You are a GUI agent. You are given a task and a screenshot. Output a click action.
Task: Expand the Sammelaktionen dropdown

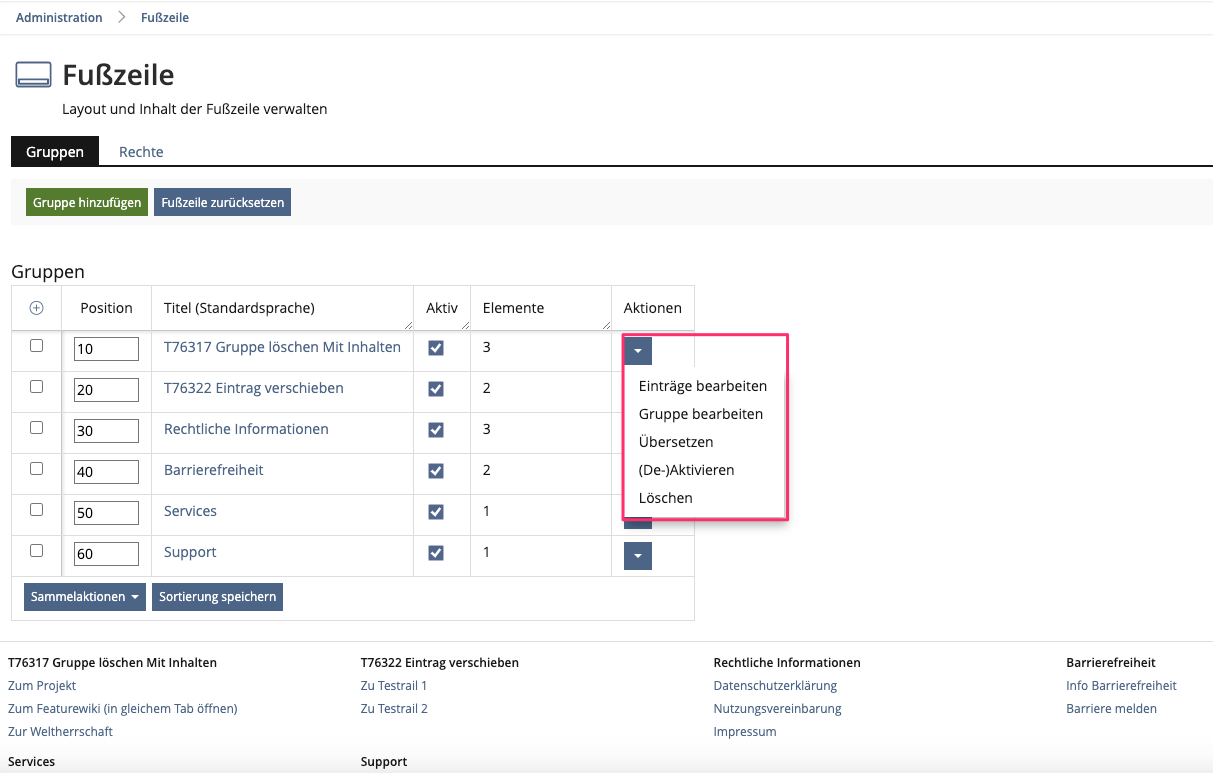85,597
